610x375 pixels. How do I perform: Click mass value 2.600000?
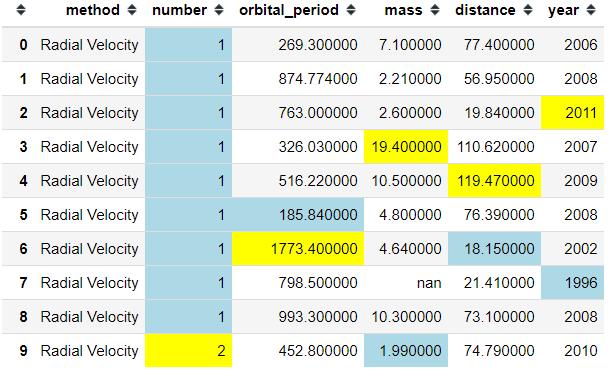pos(410,113)
